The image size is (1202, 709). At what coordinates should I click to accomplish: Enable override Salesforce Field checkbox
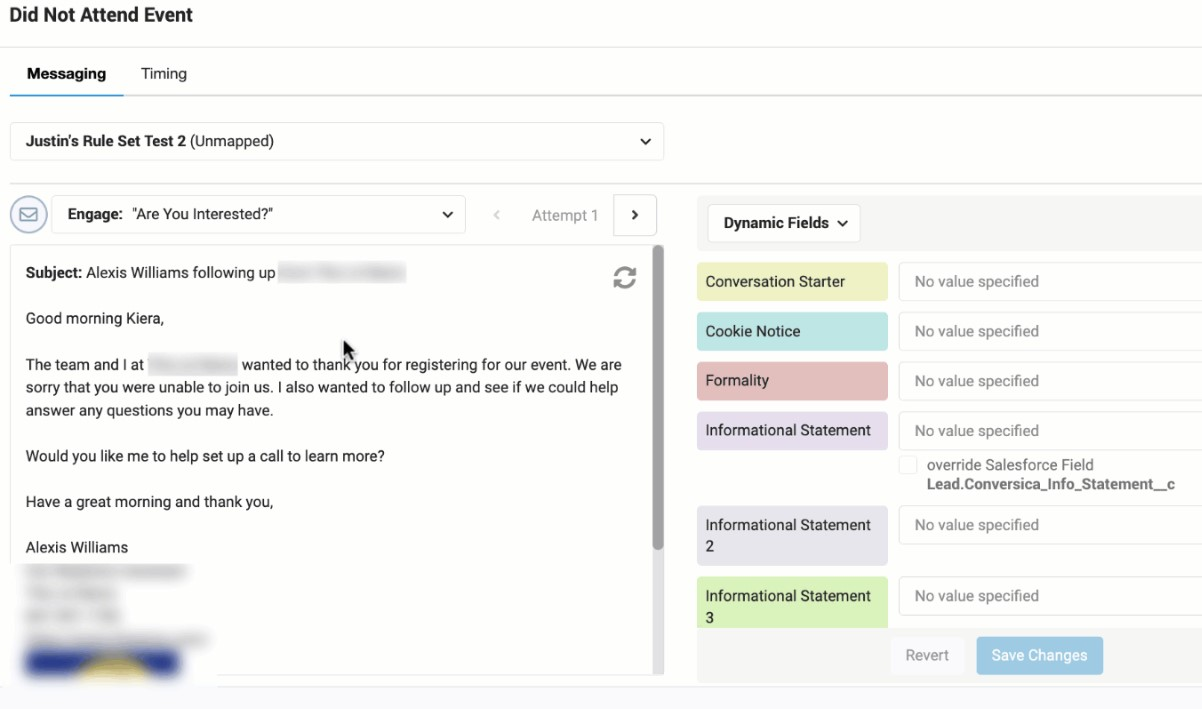coord(908,465)
